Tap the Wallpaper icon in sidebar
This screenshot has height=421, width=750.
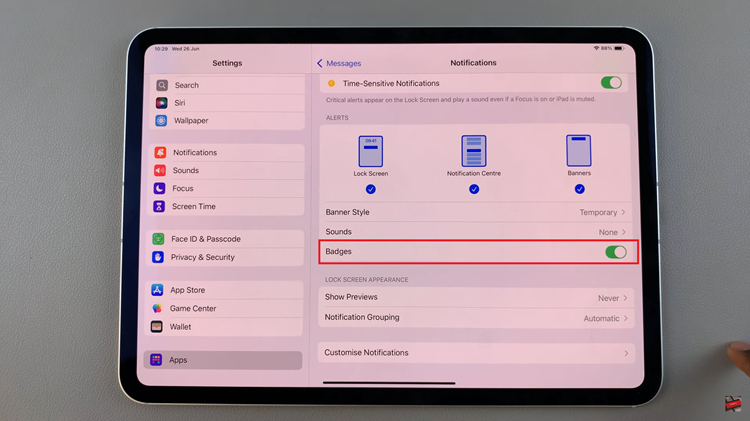(x=161, y=121)
